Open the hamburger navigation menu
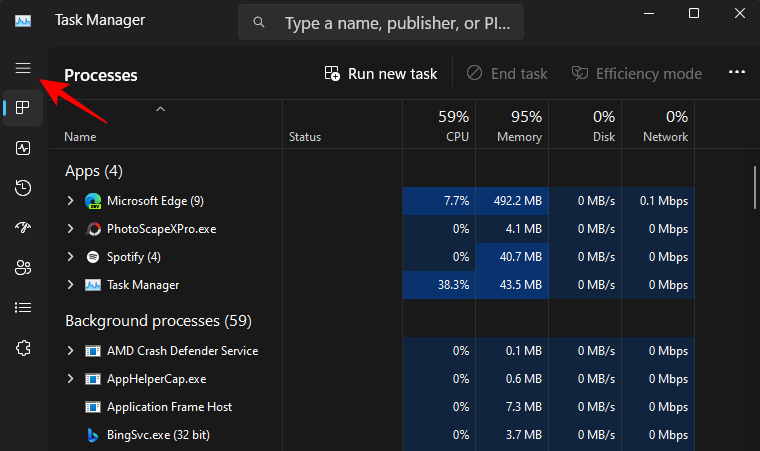760x451 pixels. [x=22, y=68]
